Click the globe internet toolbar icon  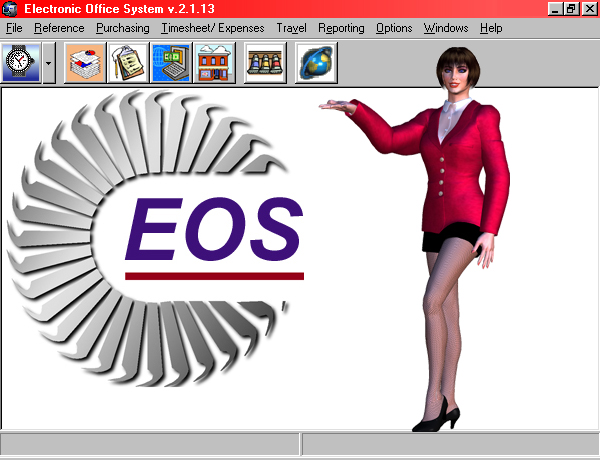[316, 63]
